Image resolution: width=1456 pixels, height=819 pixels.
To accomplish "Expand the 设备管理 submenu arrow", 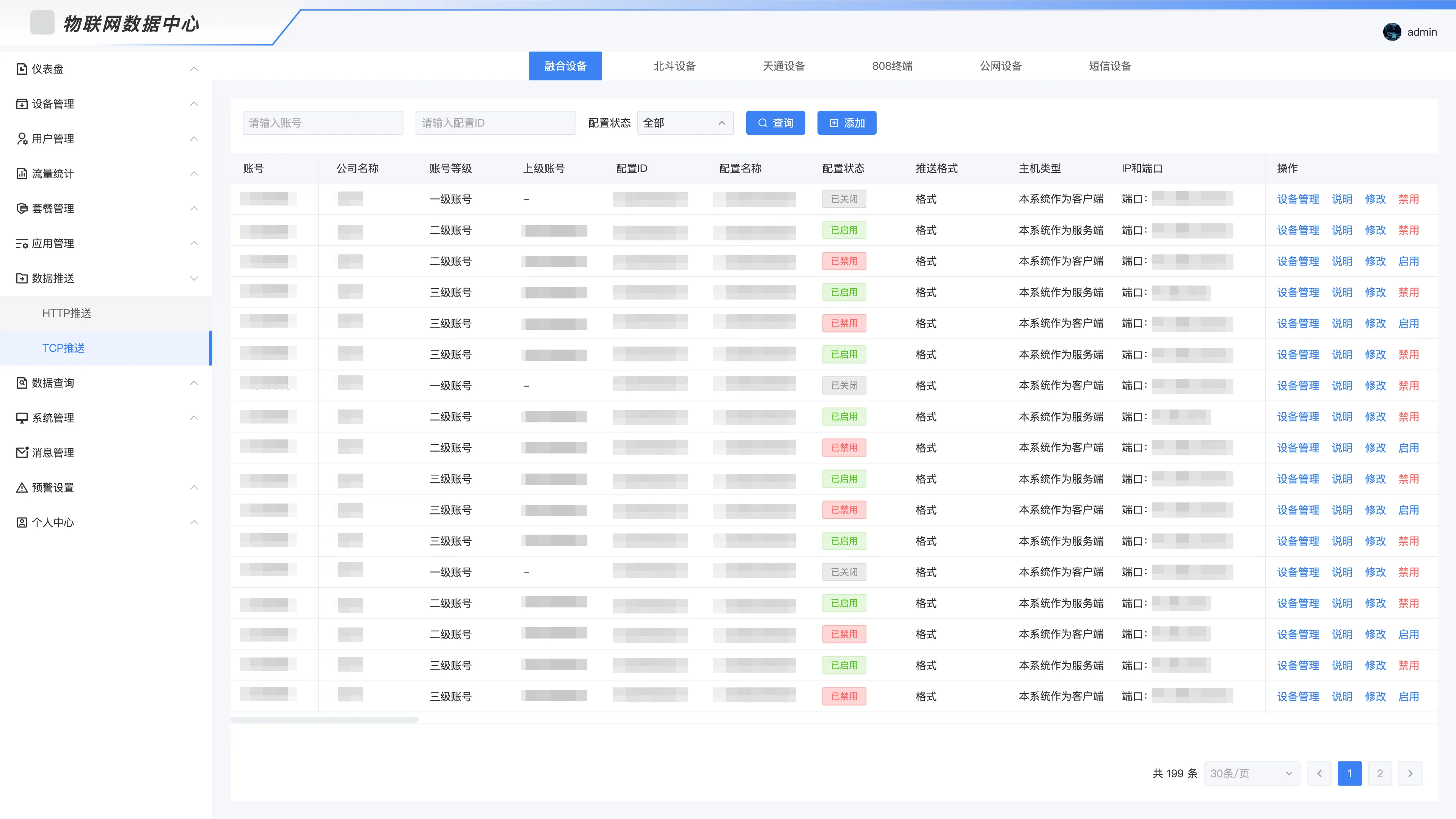I will 194,104.
